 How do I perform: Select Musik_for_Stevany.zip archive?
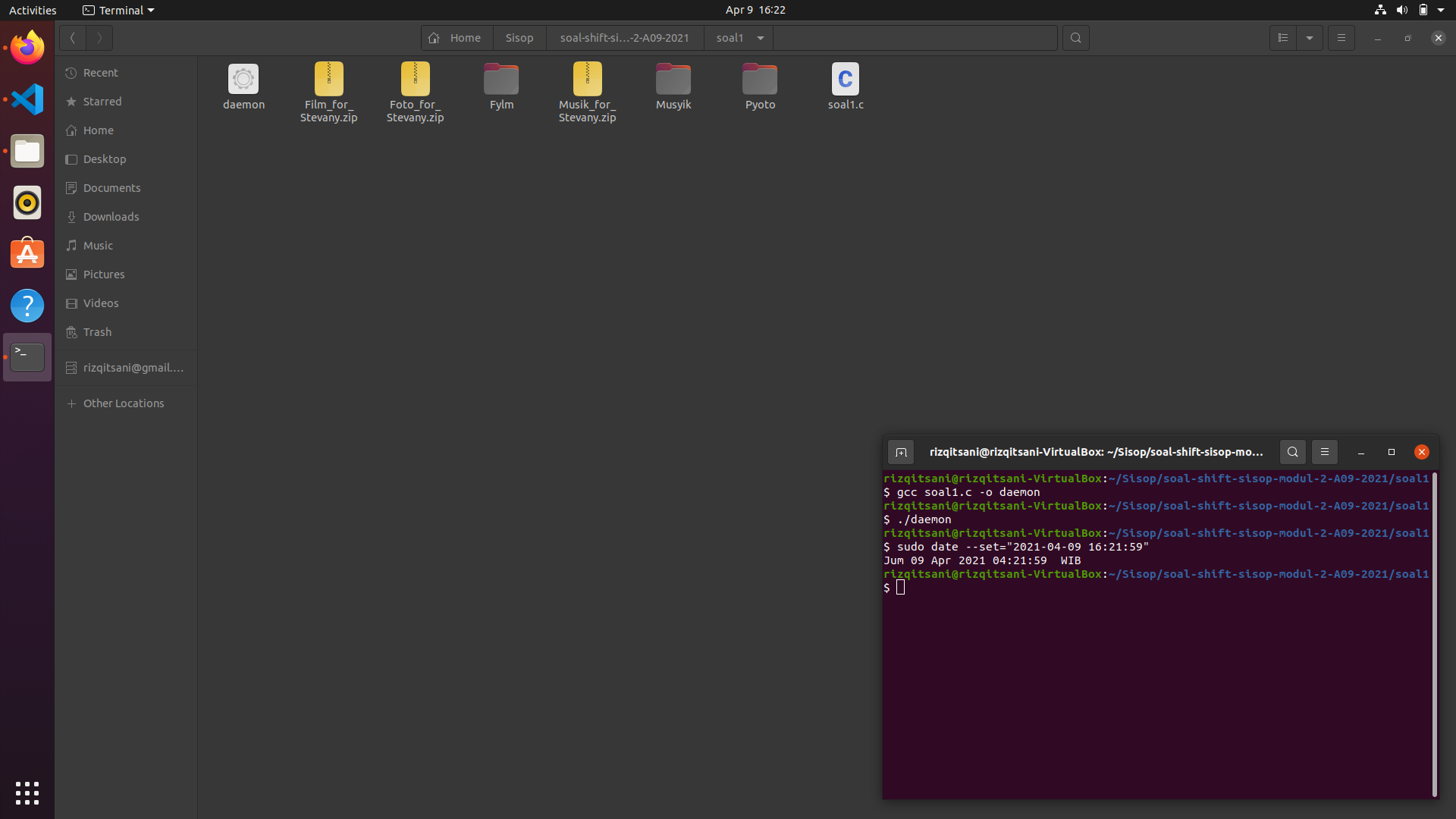(587, 93)
